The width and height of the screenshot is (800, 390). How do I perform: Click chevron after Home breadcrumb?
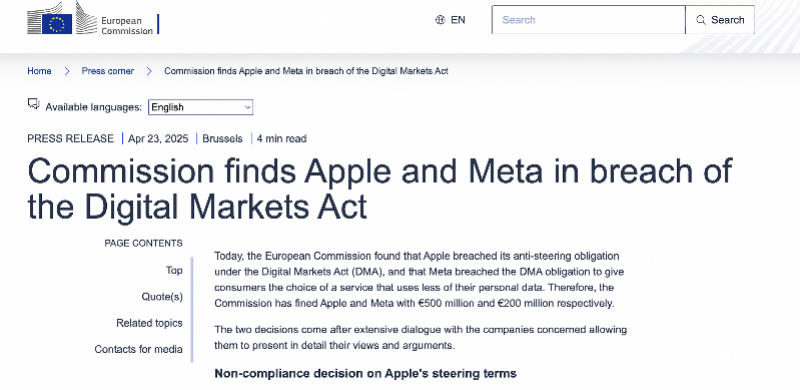click(67, 71)
